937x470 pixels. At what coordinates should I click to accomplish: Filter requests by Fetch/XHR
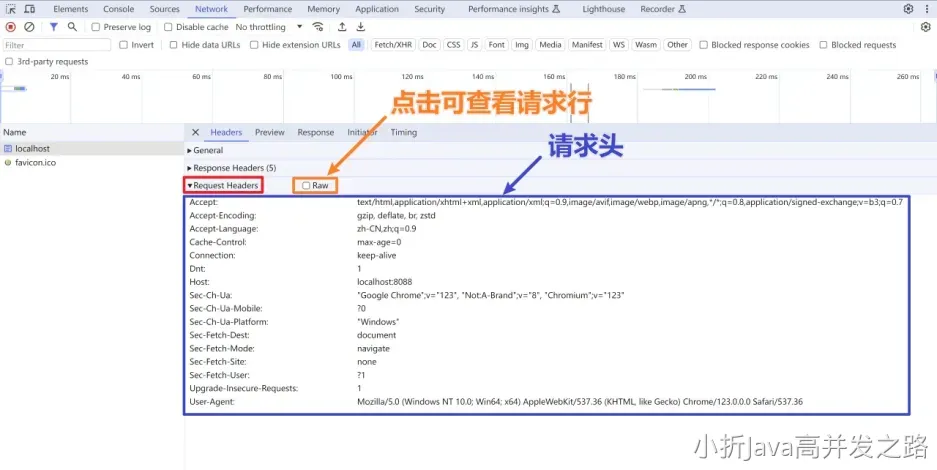(393, 45)
